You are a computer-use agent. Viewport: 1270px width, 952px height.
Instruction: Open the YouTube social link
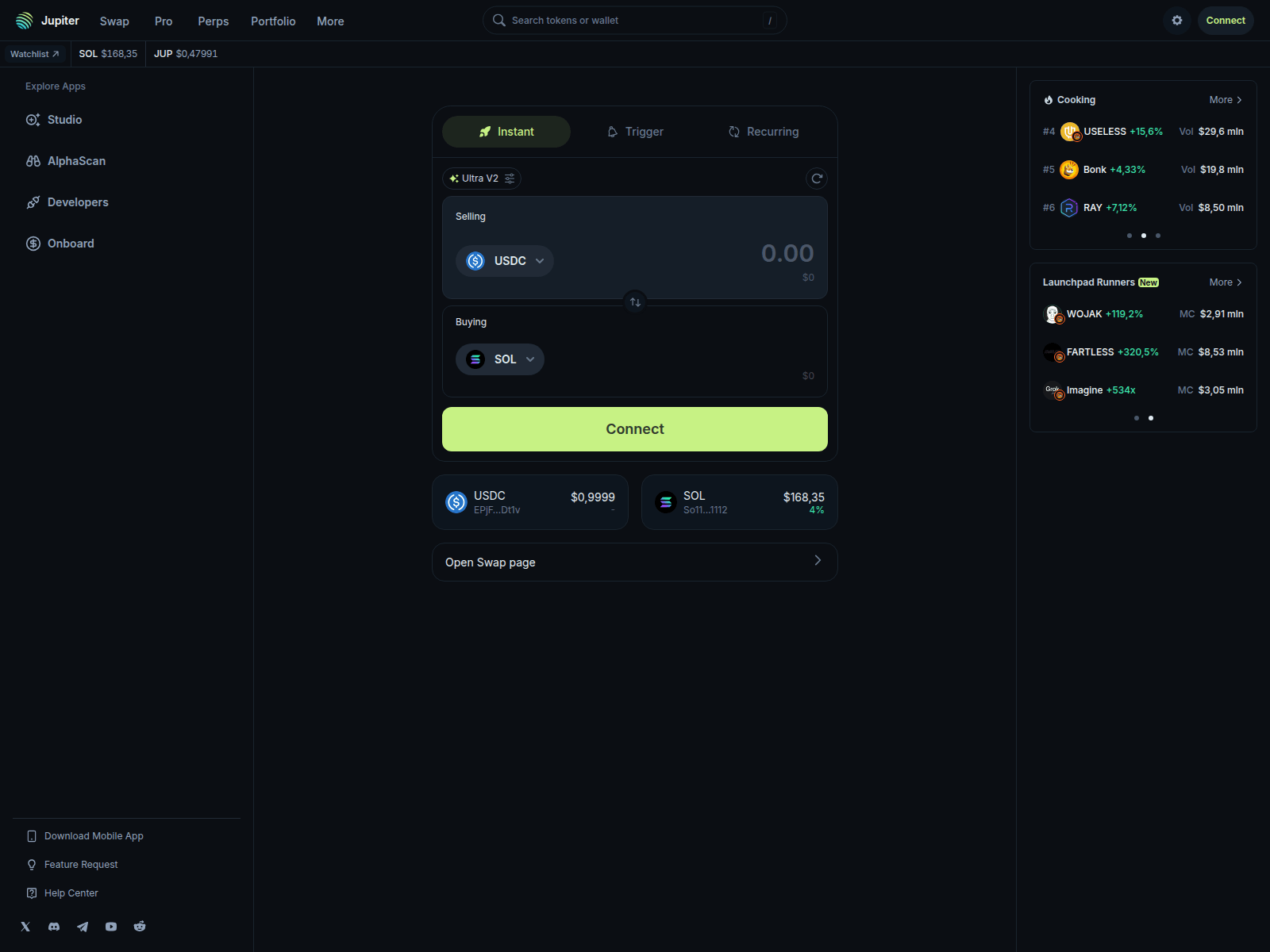click(x=111, y=927)
